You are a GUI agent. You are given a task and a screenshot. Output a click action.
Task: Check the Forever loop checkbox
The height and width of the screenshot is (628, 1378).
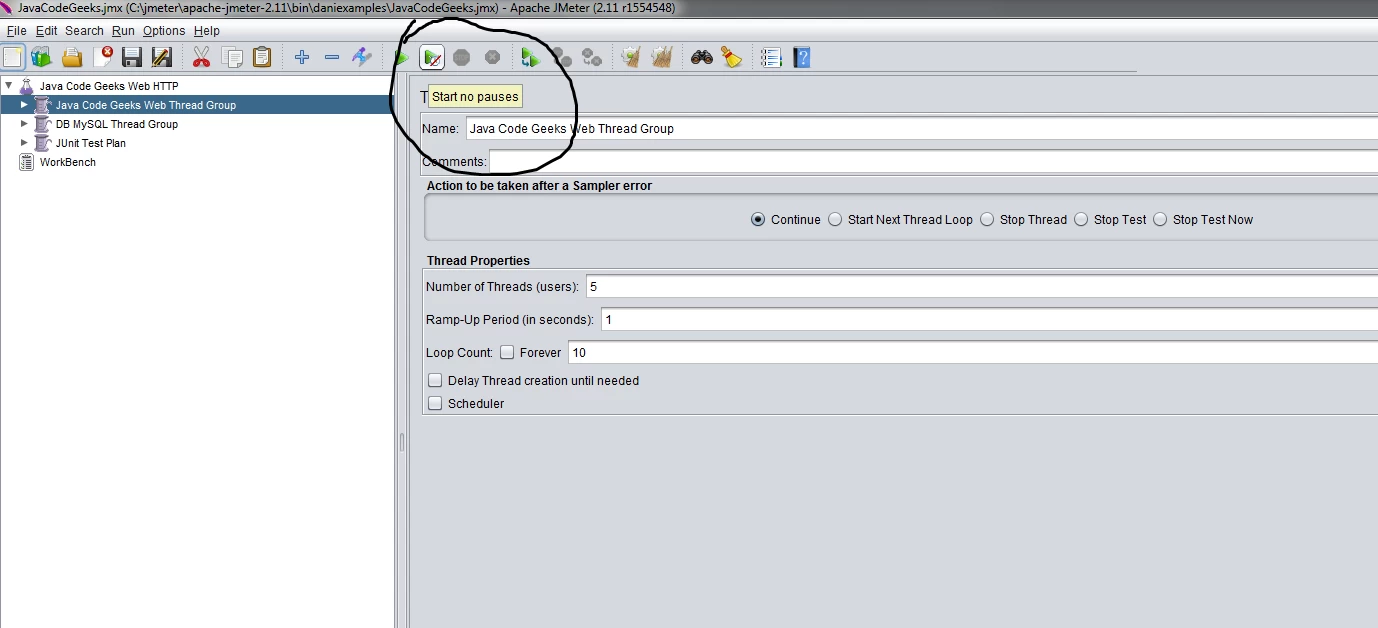tap(507, 353)
